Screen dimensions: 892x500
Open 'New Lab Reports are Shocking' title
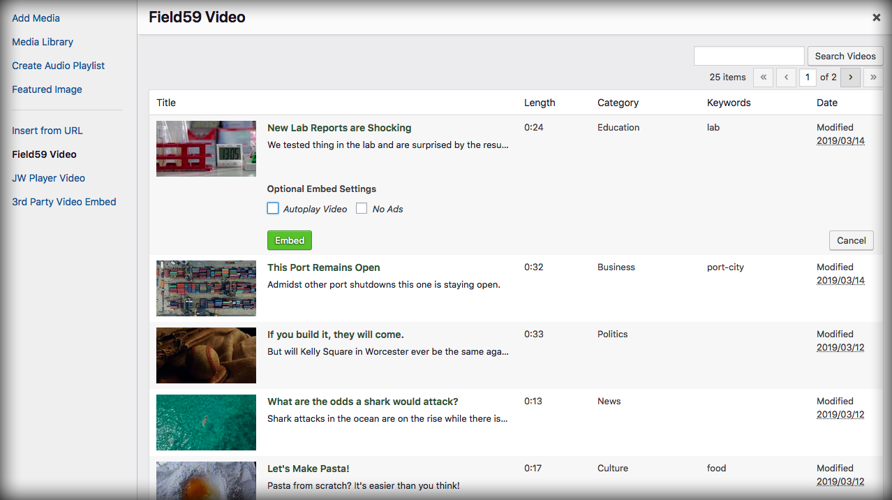[339, 128]
